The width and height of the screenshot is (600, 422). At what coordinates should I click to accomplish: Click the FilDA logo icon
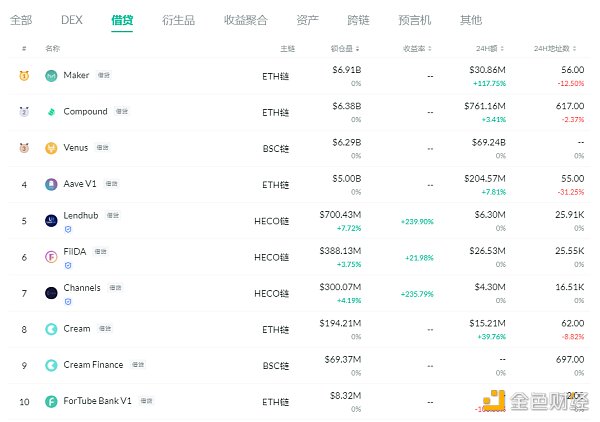(51, 256)
